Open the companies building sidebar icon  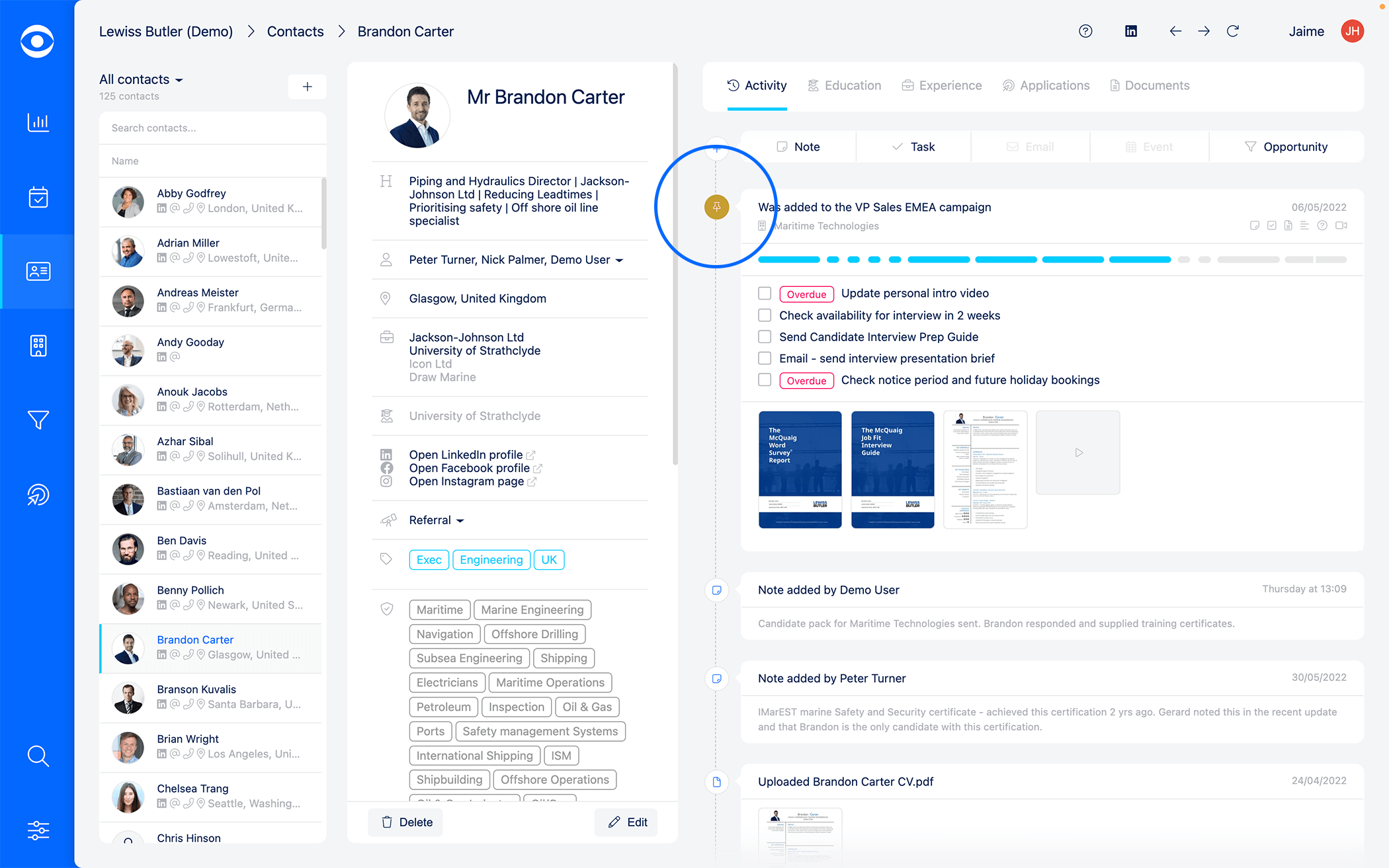pos(38,346)
